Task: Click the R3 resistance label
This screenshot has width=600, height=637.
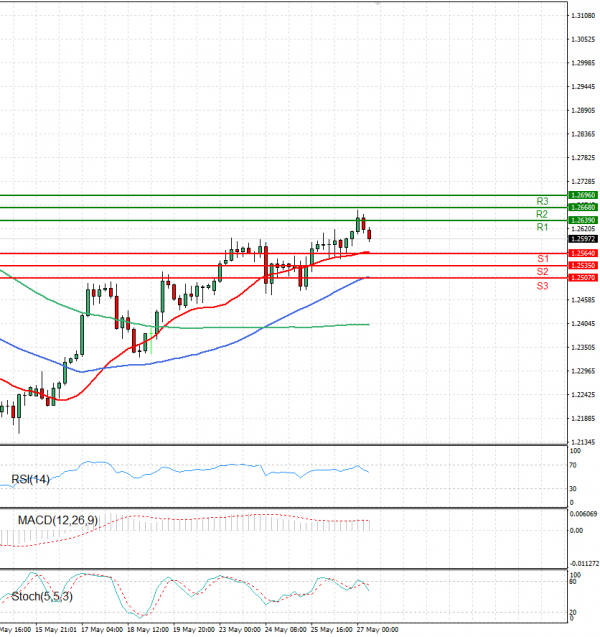Action: tap(542, 201)
